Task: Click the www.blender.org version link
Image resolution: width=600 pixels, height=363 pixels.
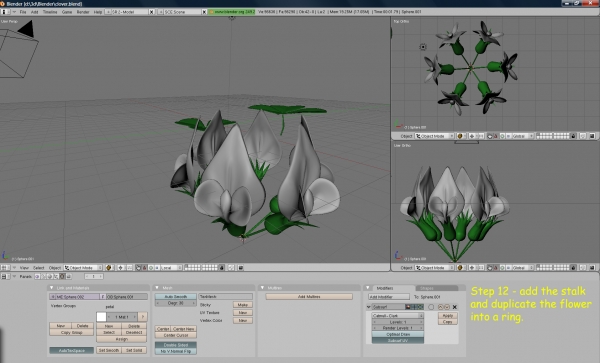Action: (232, 12)
